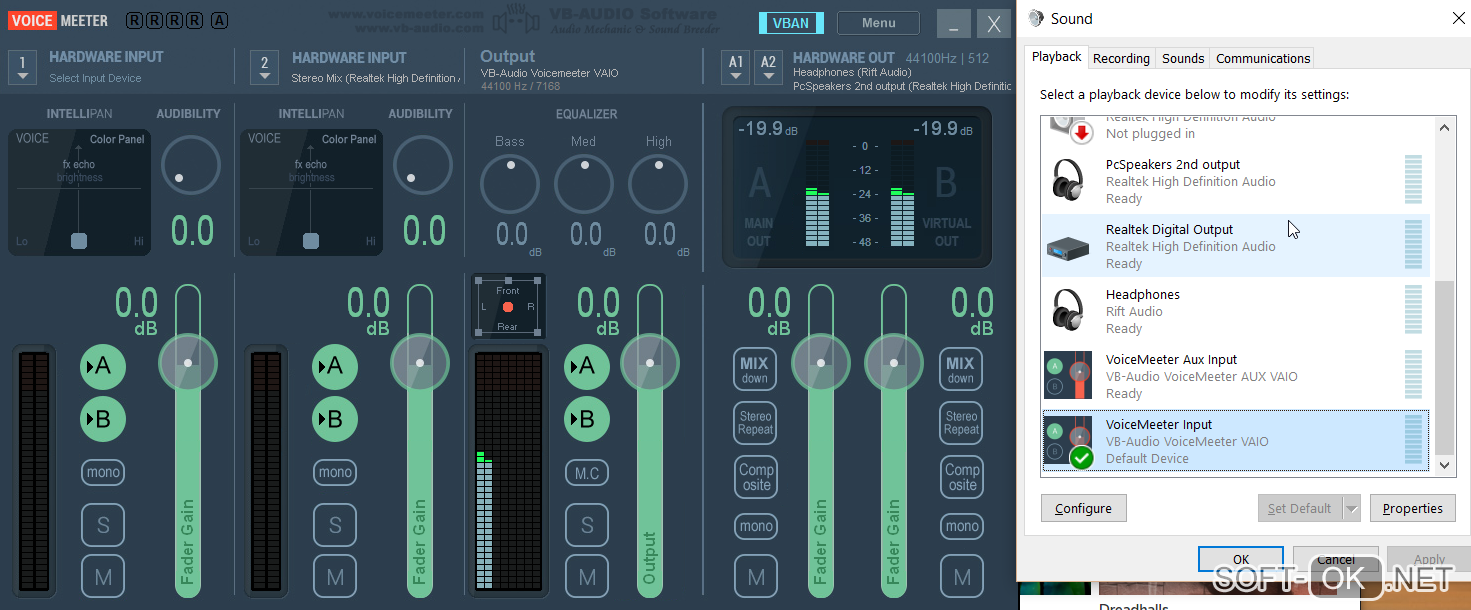Toggle bus A on Hardware Input 1
The image size is (1471, 610).
(103, 367)
